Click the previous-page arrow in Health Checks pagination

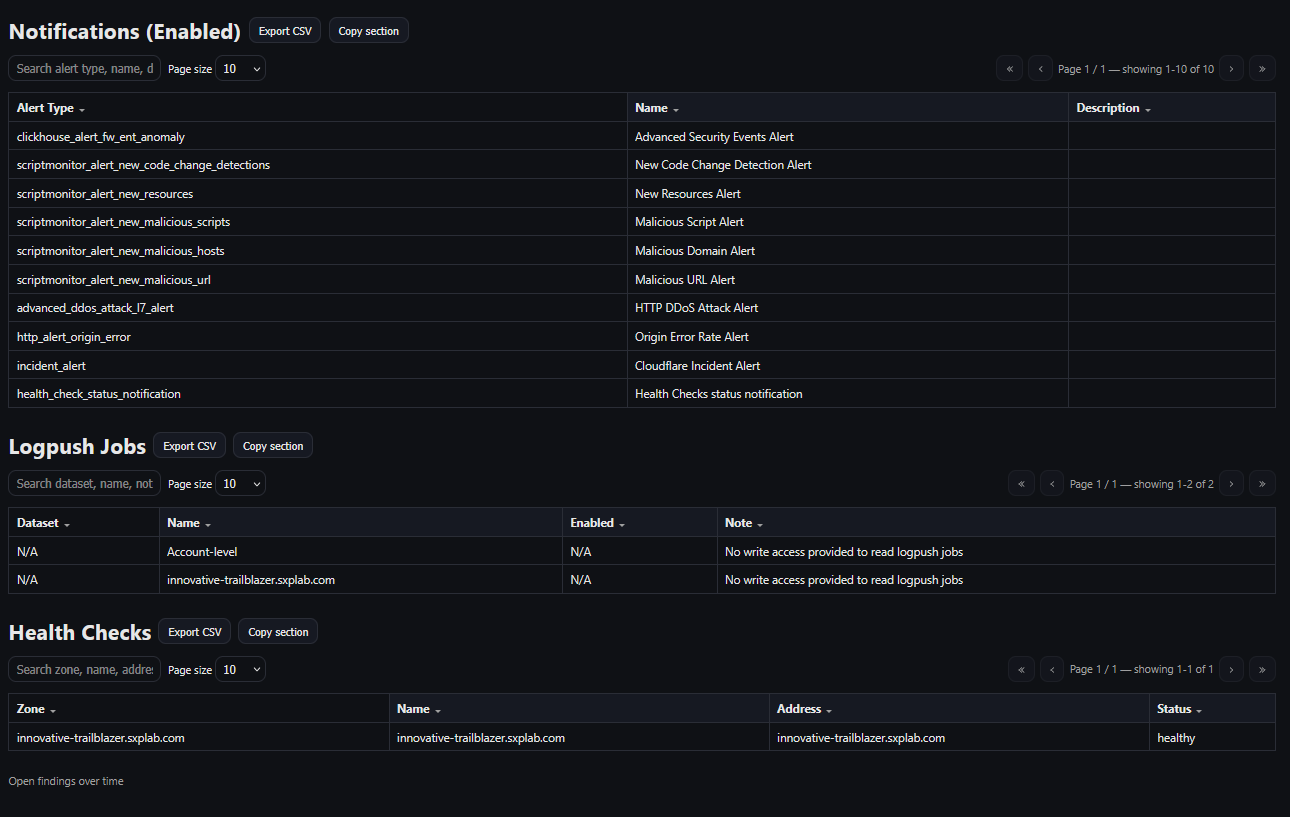click(x=1052, y=669)
